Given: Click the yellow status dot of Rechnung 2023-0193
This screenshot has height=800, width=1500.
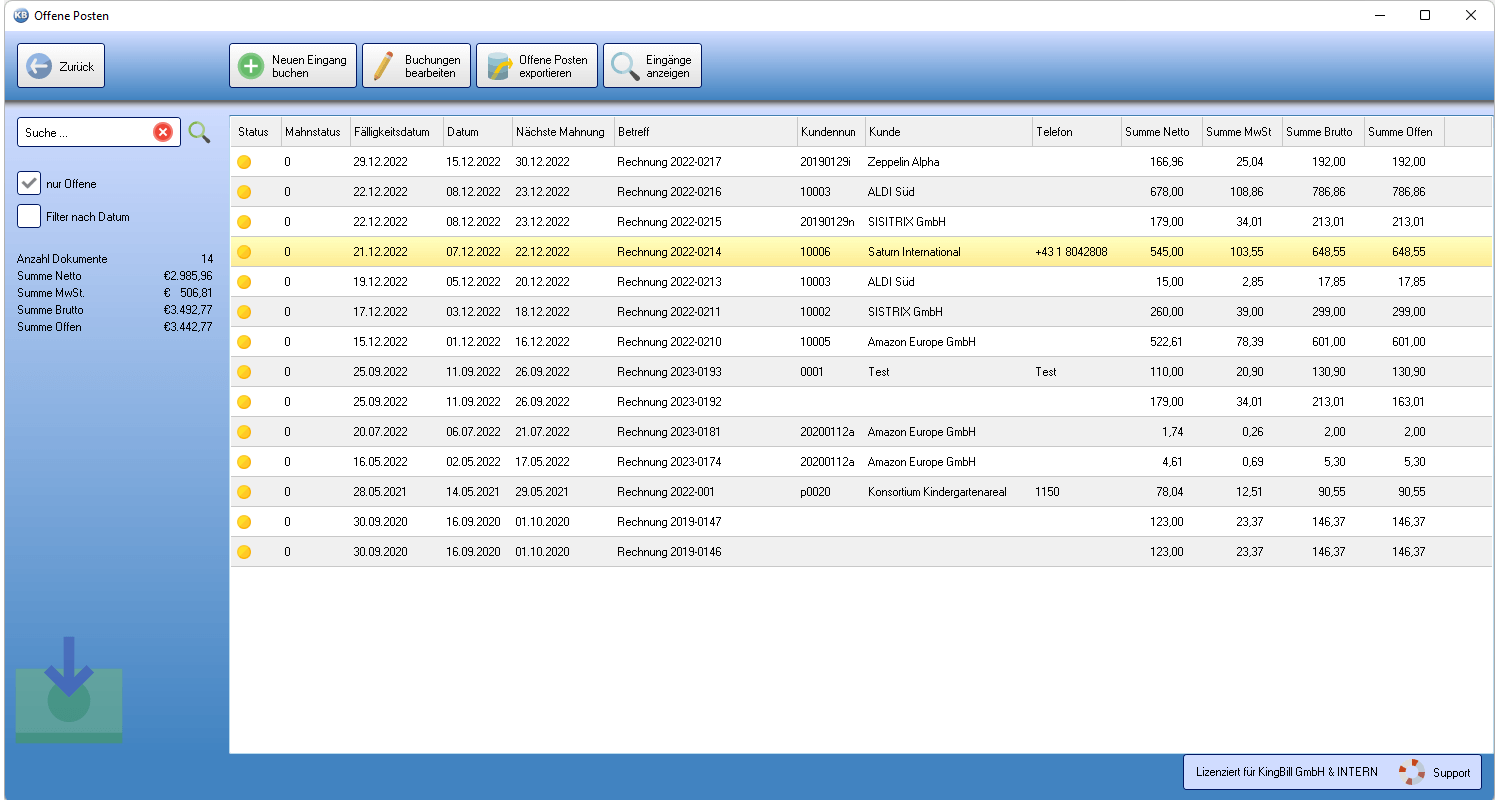Looking at the screenshot, I should pyautogui.click(x=244, y=372).
